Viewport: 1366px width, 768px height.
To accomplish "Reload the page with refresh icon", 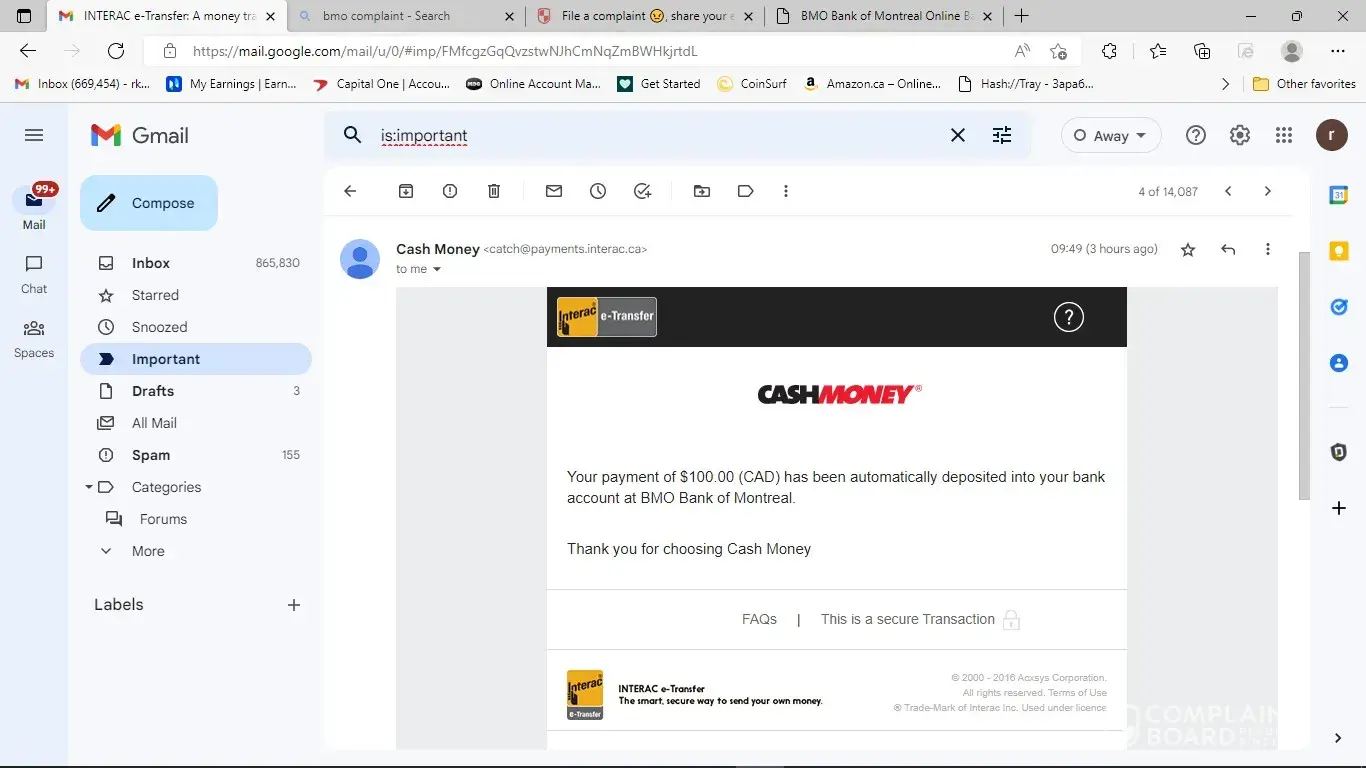I will coord(116,51).
